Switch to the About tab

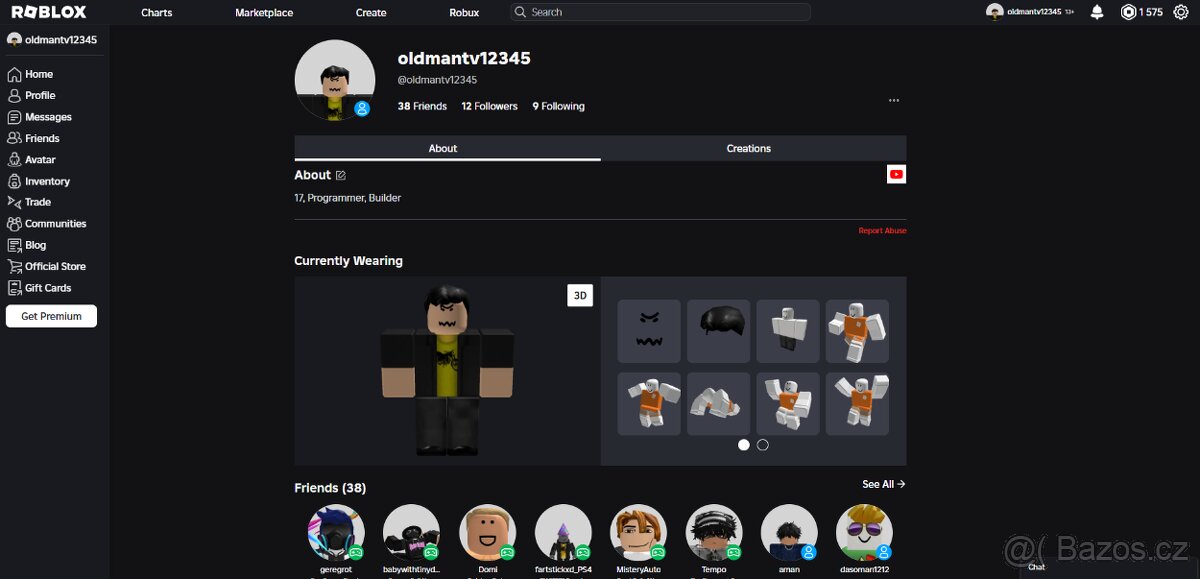coord(447,148)
